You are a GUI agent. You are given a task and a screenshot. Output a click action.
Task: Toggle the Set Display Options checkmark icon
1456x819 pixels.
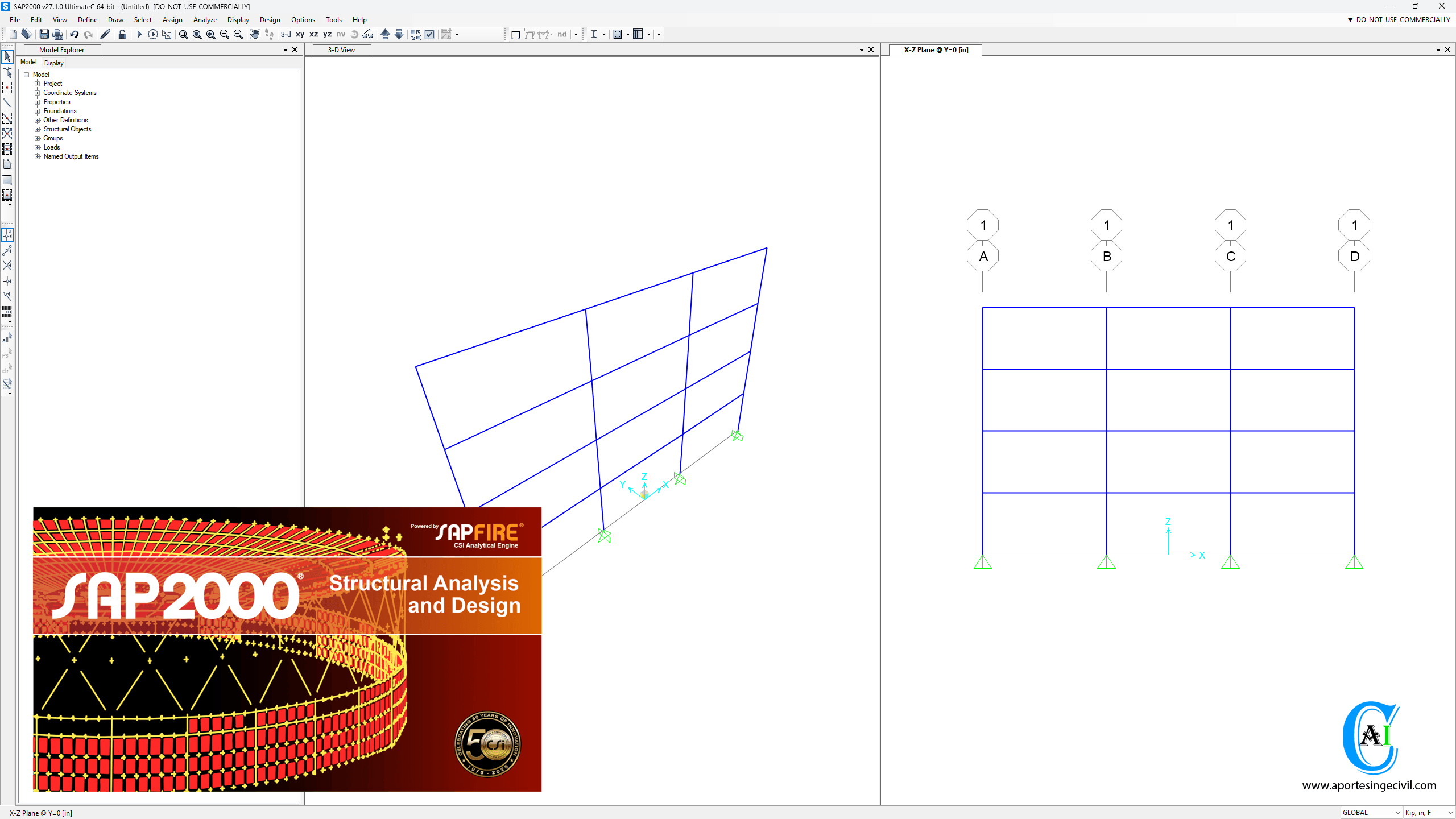pyautogui.click(x=429, y=34)
